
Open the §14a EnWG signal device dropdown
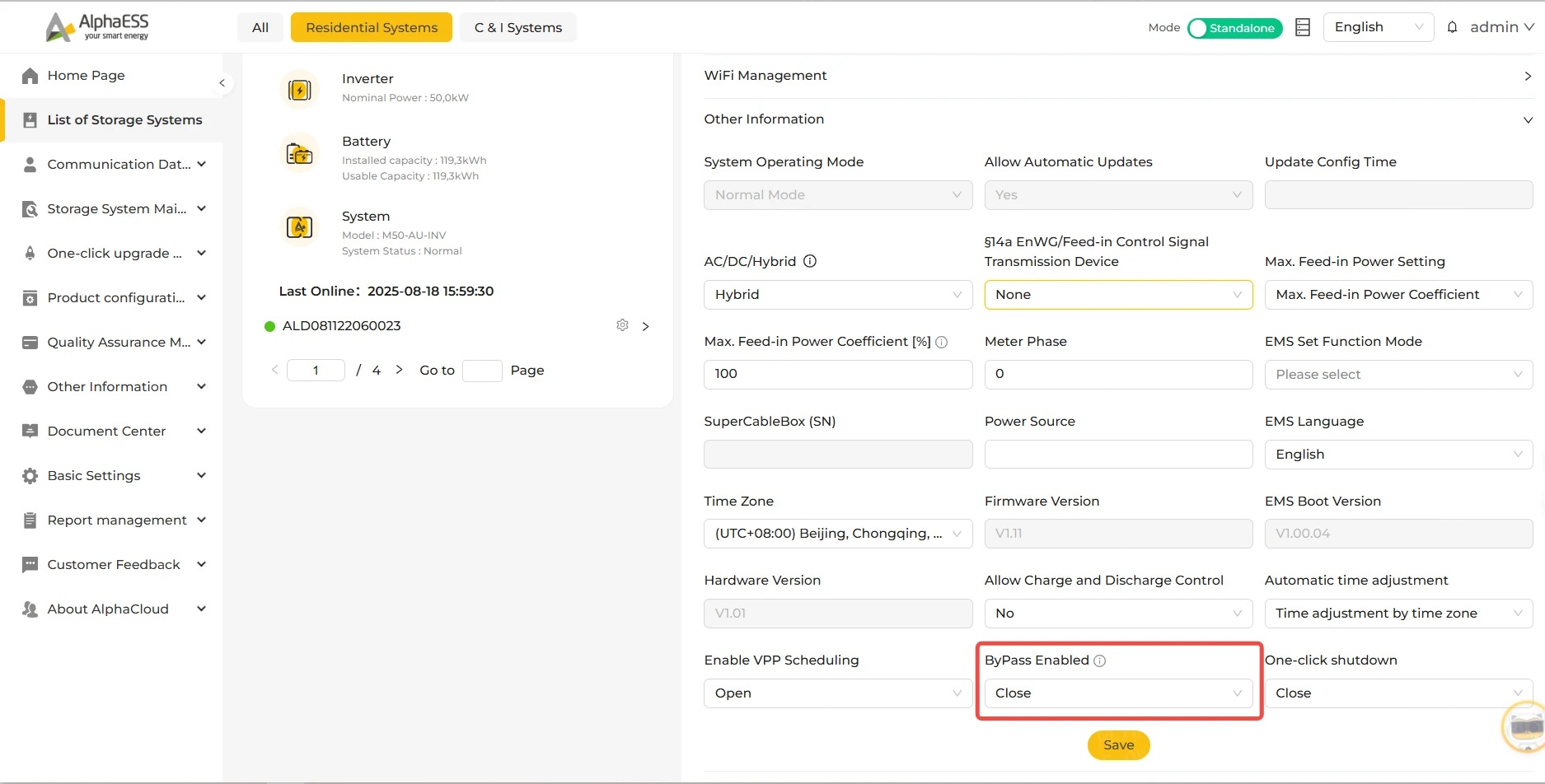(x=1118, y=295)
